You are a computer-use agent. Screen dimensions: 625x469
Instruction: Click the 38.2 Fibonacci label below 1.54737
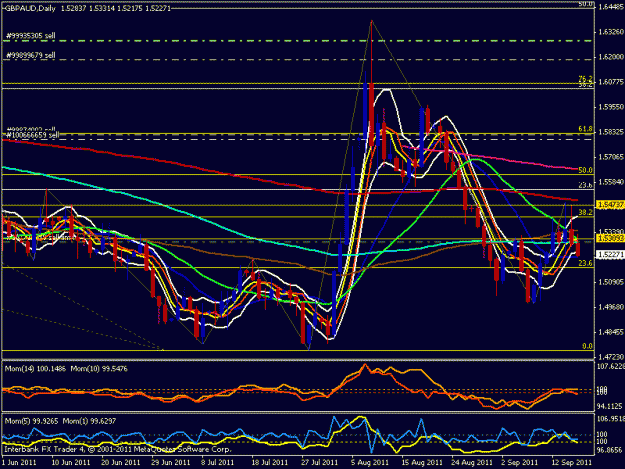coord(585,212)
